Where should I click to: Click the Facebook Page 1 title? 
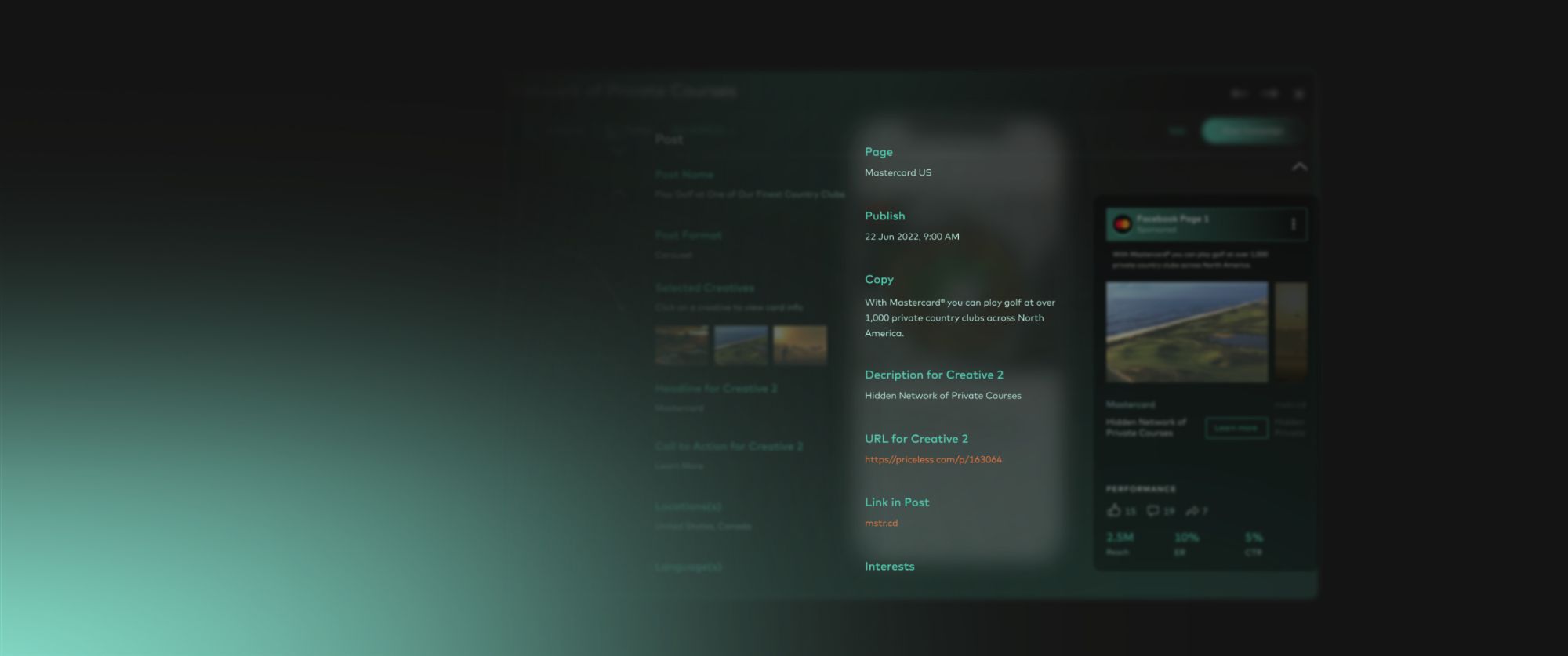pos(1172,219)
